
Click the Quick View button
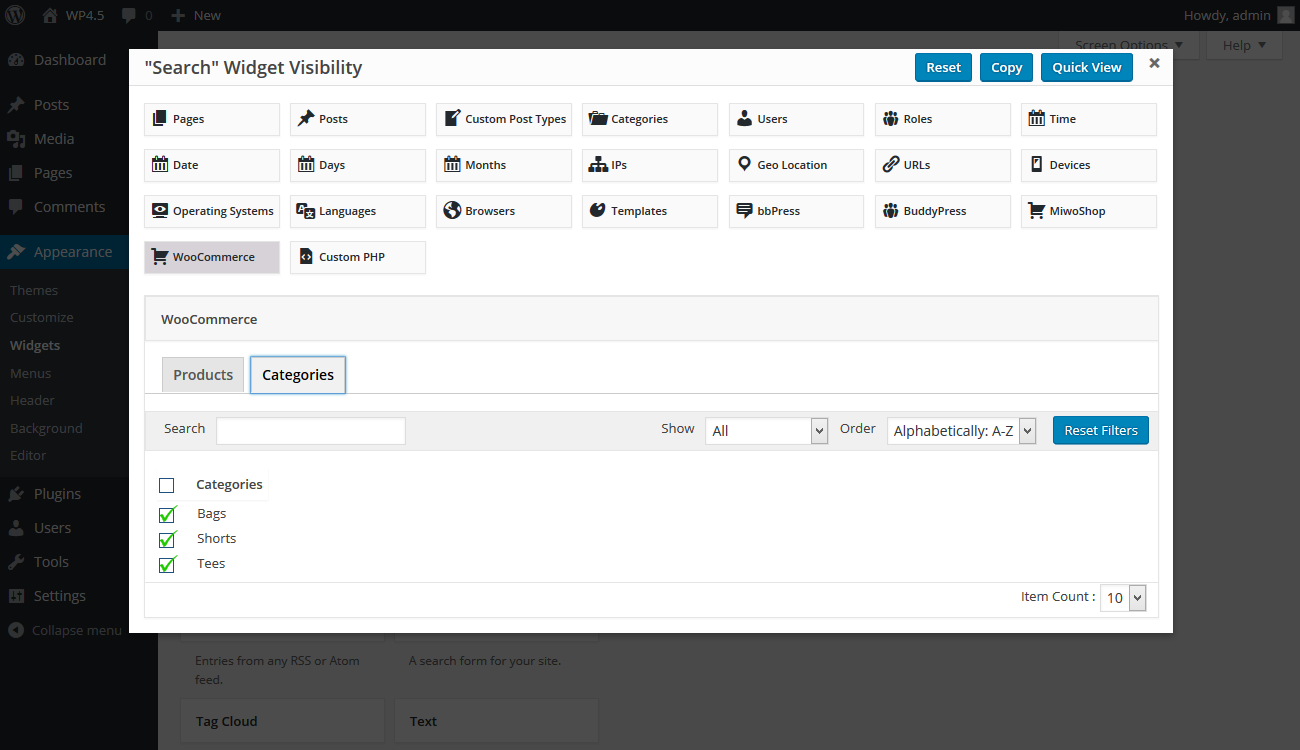(1087, 68)
